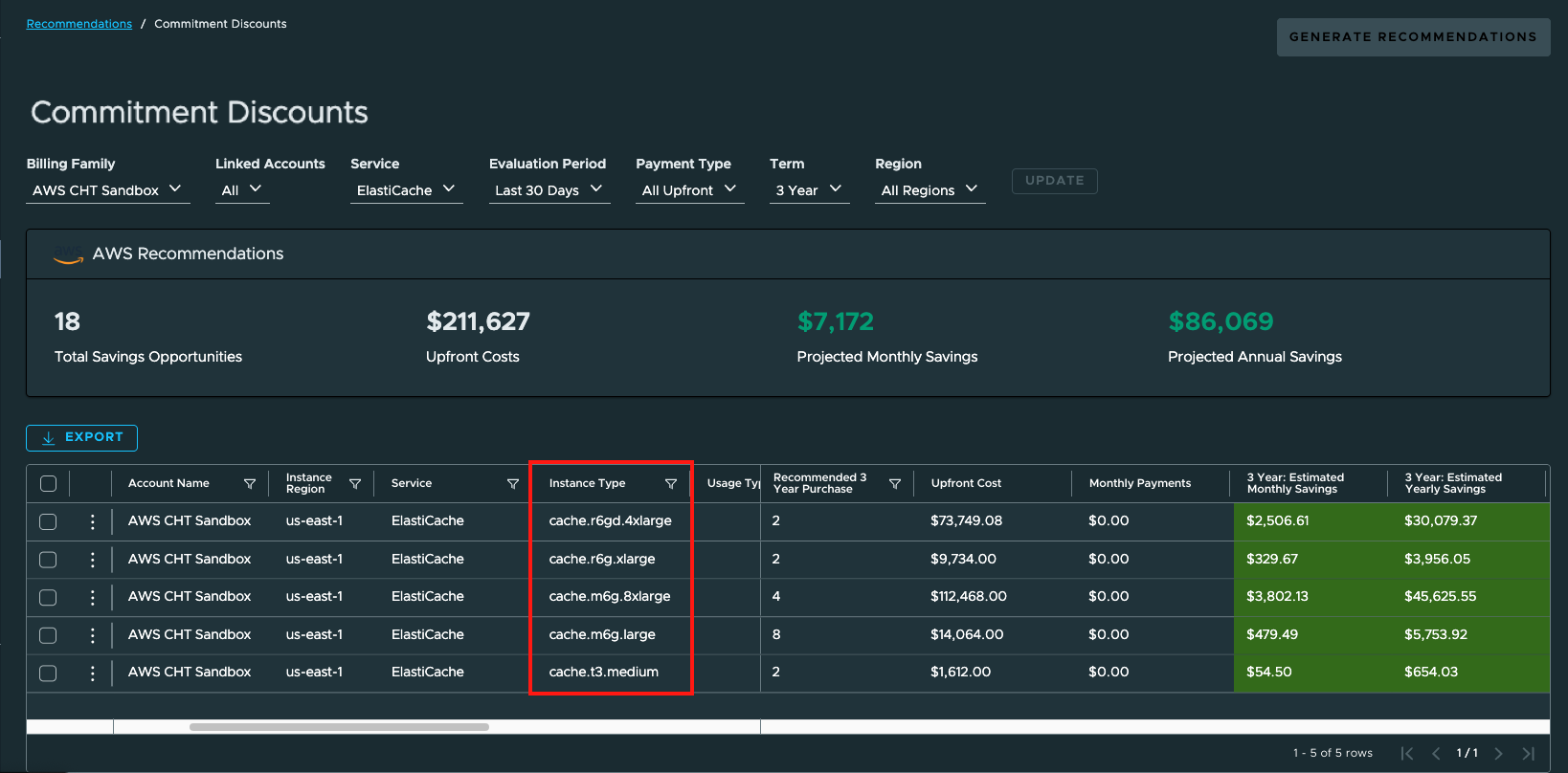Open row actions menu for cache.r6gd.4xlarge

coord(92,521)
